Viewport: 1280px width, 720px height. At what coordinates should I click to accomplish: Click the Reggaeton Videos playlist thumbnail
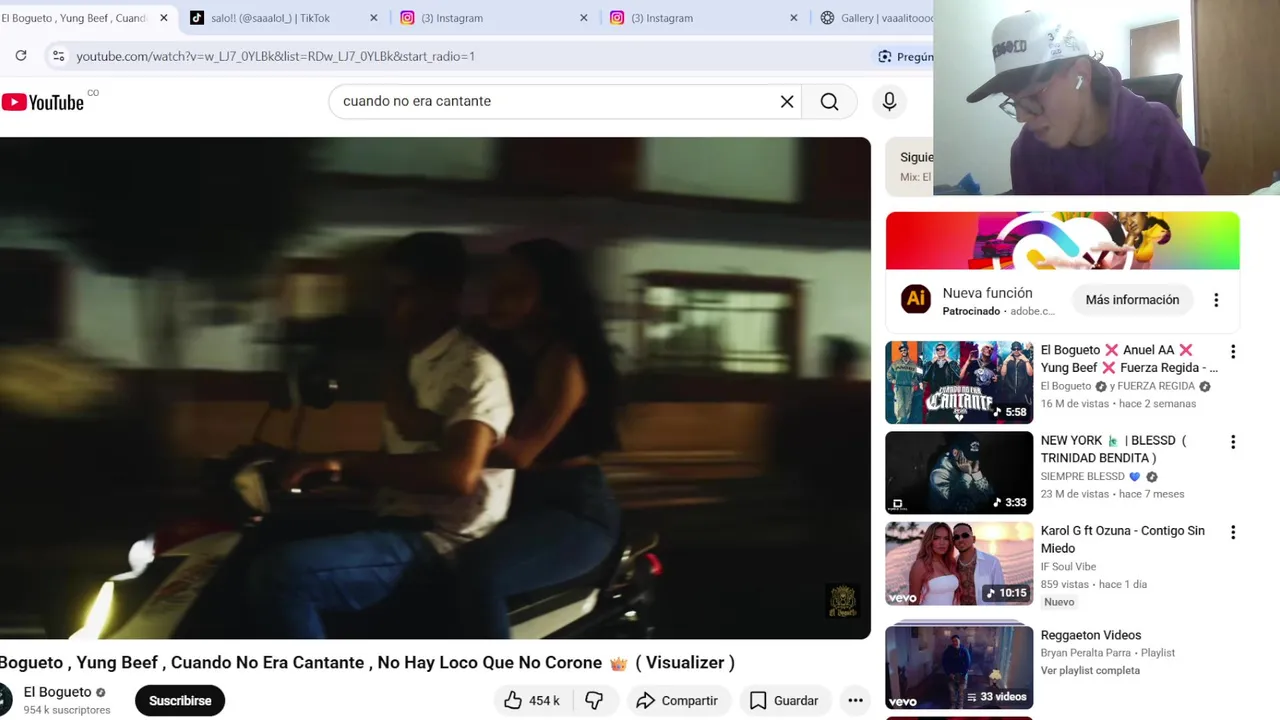pos(959,666)
